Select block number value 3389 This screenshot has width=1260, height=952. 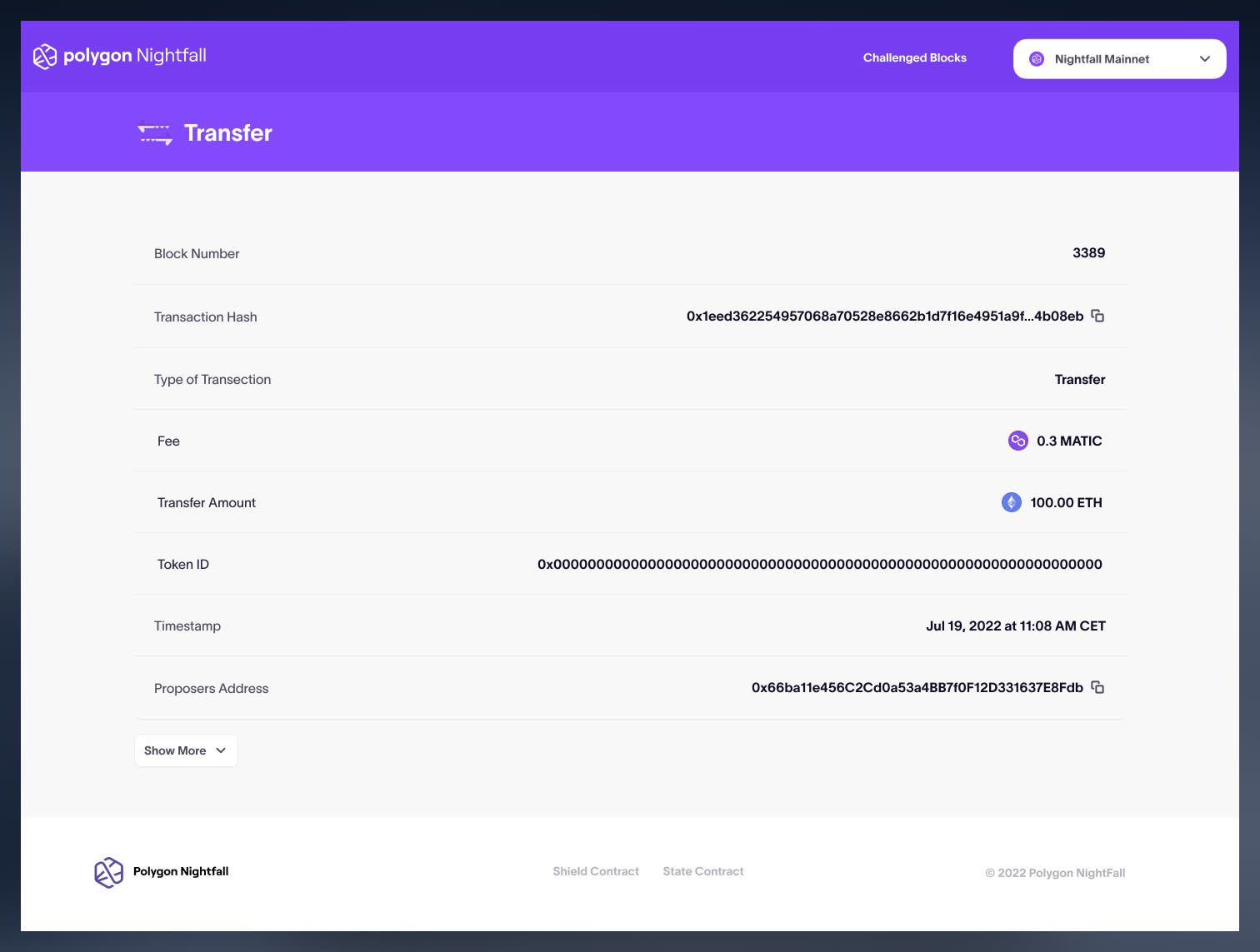pyautogui.click(x=1088, y=252)
